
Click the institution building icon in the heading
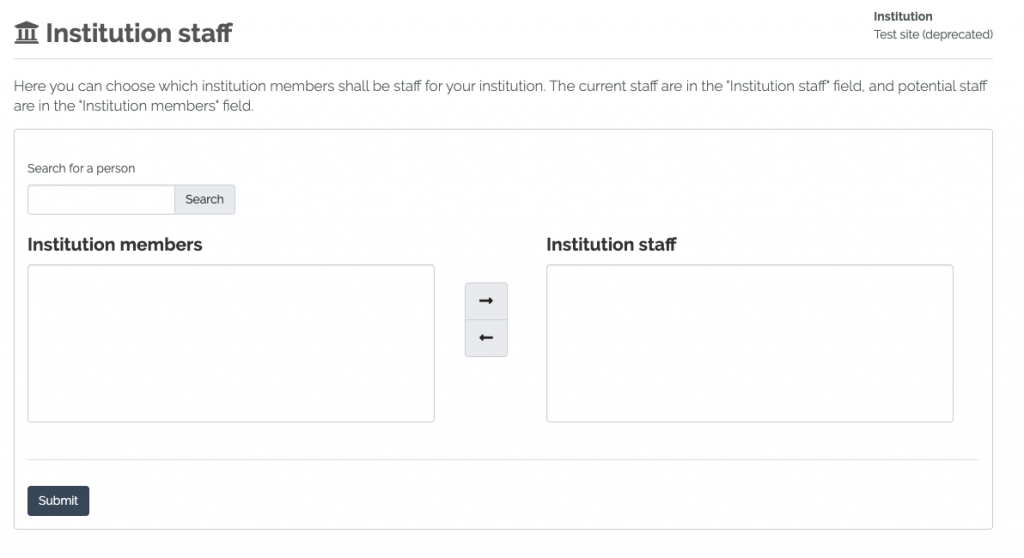[x=26, y=34]
